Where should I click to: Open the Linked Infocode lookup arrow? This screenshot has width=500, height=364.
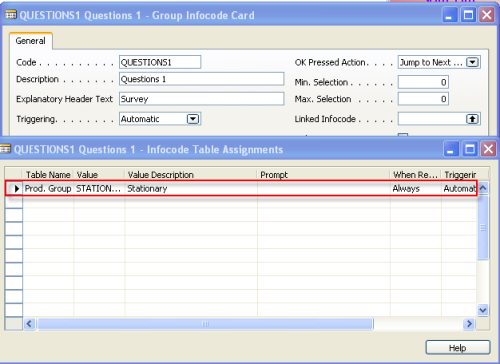472,119
